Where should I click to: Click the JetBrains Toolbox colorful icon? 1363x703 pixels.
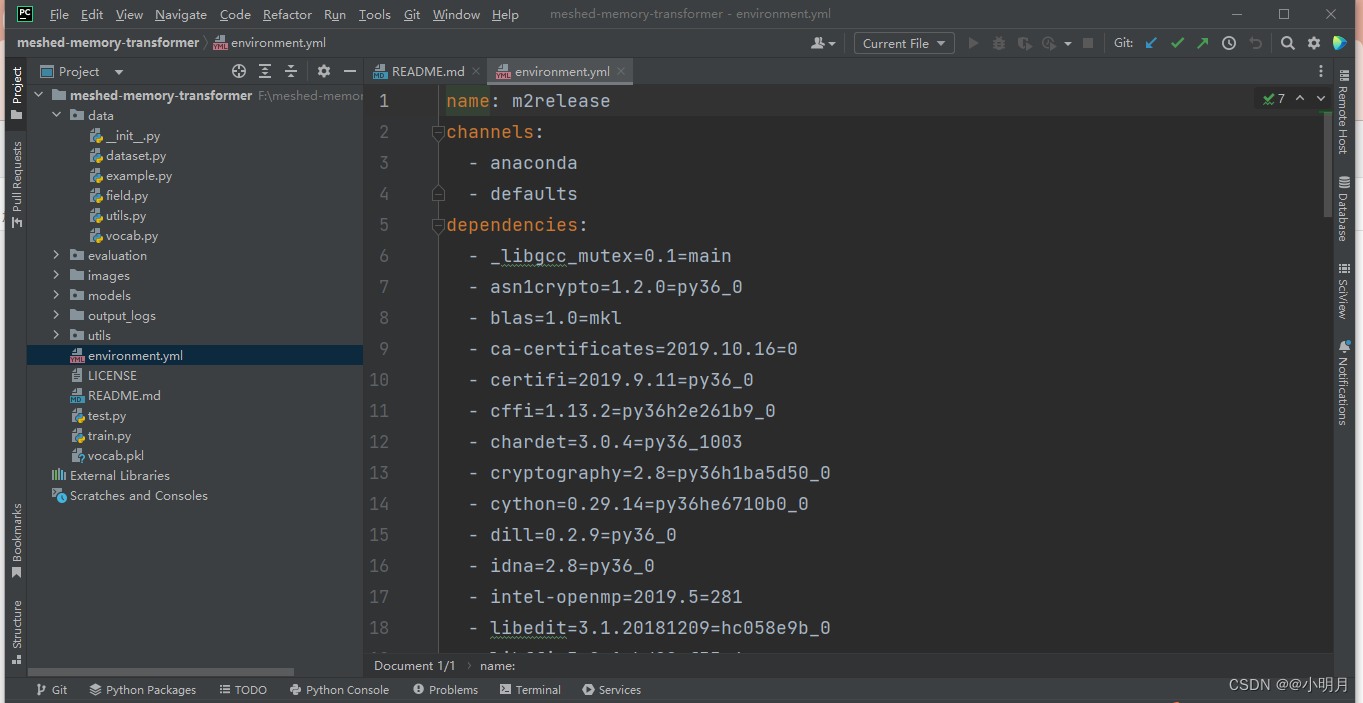tap(1340, 43)
